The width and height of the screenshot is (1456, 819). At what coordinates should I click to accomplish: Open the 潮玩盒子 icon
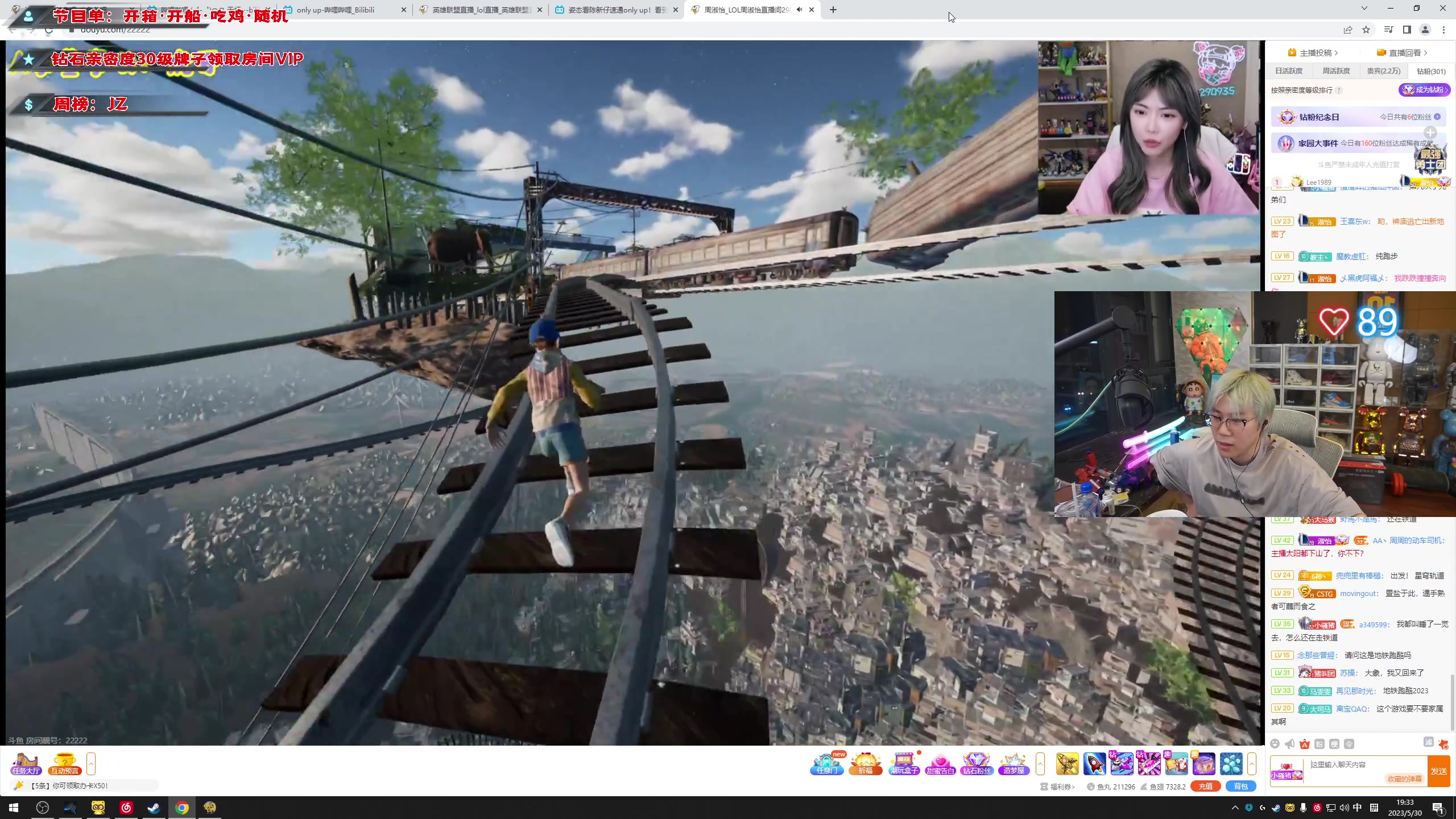tap(904, 763)
